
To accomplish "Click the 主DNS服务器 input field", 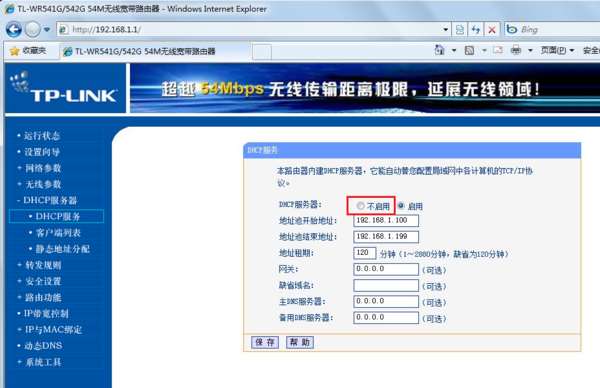I will point(386,301).
